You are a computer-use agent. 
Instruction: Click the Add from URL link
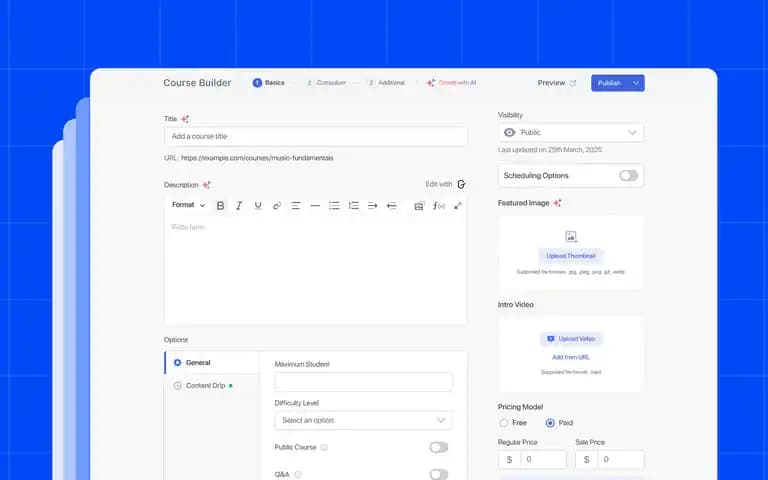tap(571, 357)
